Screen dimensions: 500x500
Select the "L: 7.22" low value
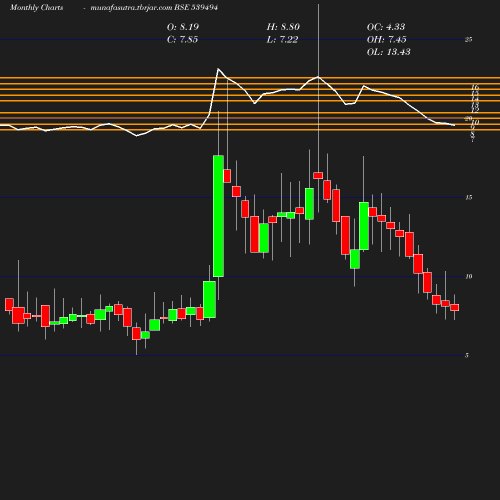coord(282,40)
